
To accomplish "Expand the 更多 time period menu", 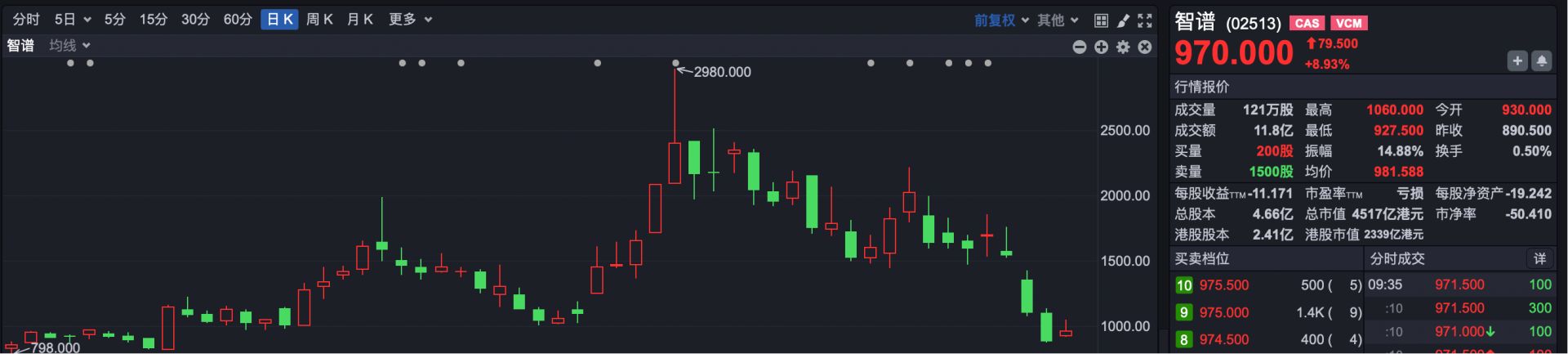I will pos(410,20).
